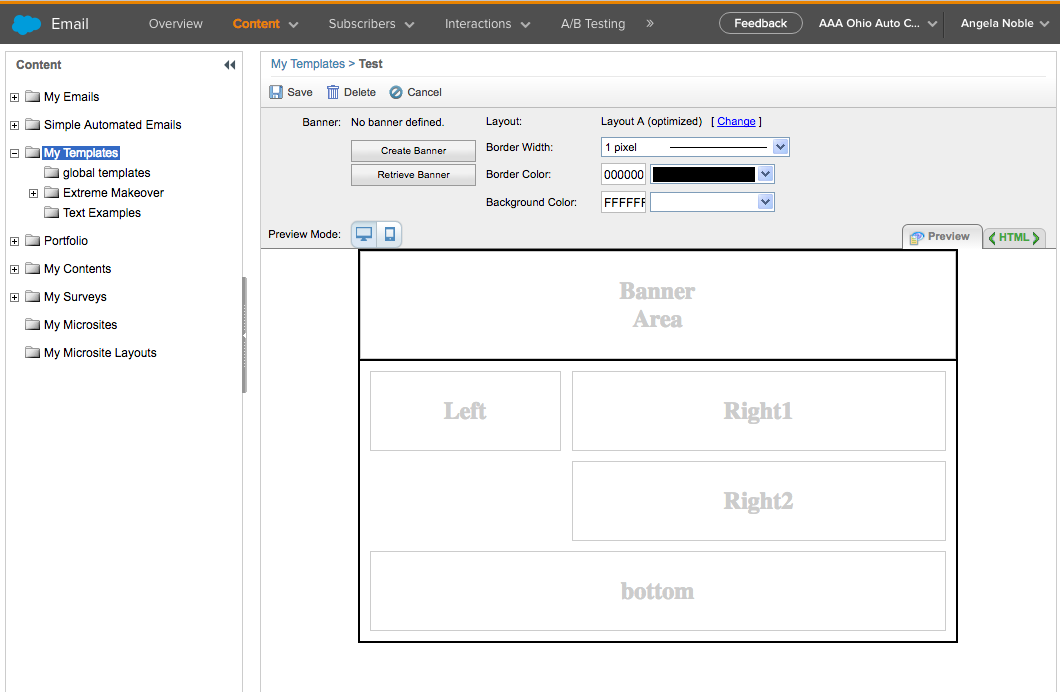Screen dimensions: 1060x692
Task: Click the Cancel circle icon
Action: coord(396,92)
